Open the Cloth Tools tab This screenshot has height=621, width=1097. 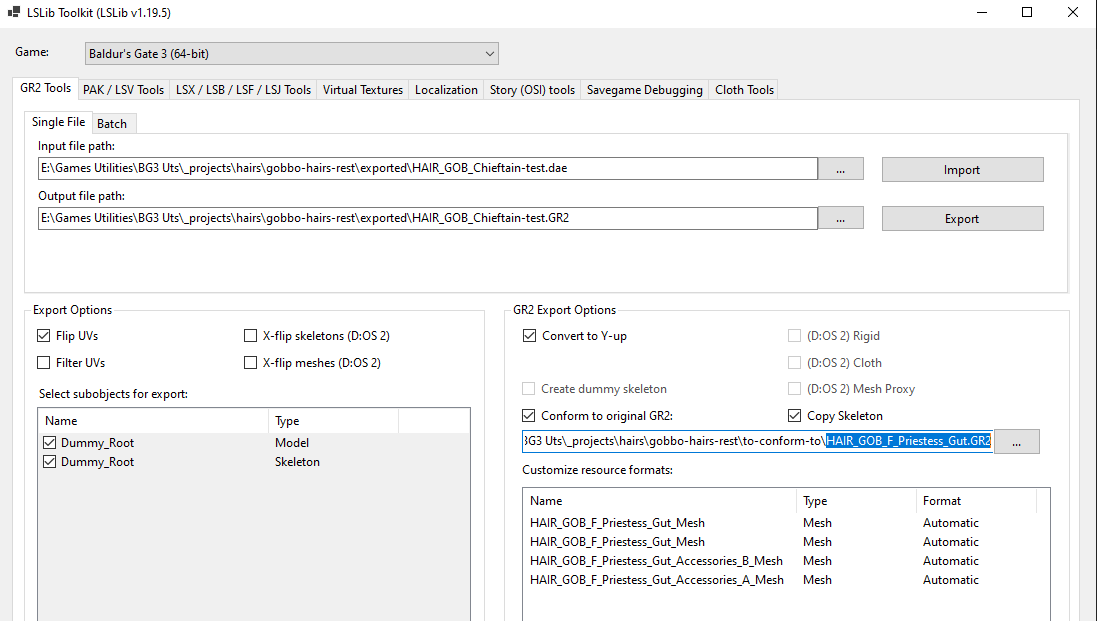coord(744,90)
